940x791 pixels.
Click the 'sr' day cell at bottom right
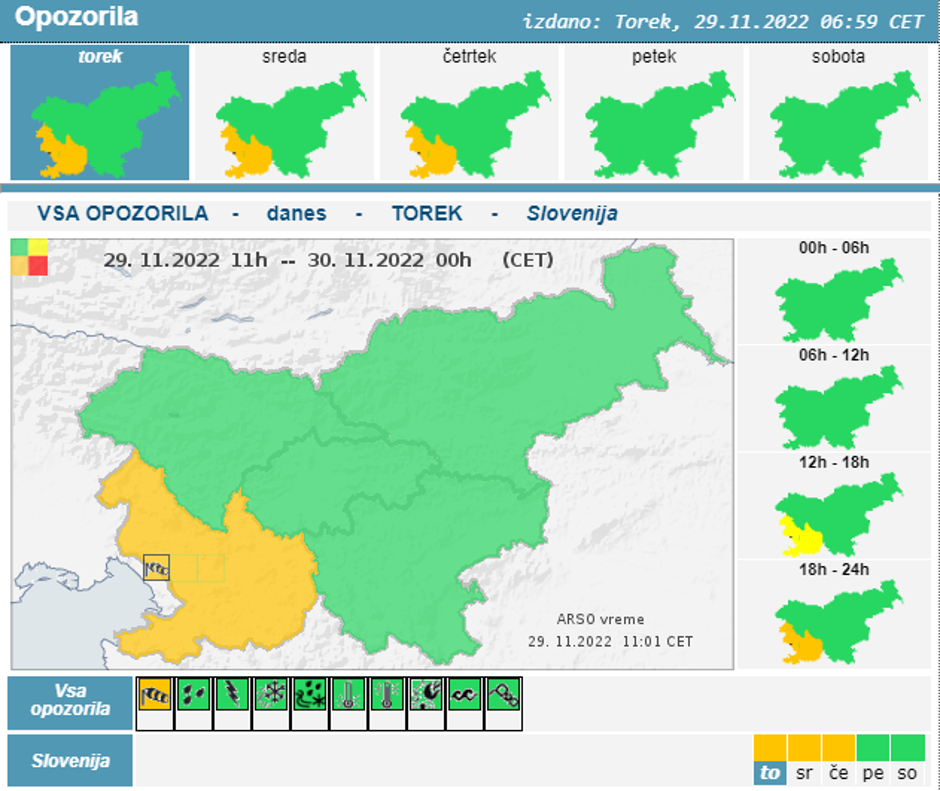(x=804, y=773)
